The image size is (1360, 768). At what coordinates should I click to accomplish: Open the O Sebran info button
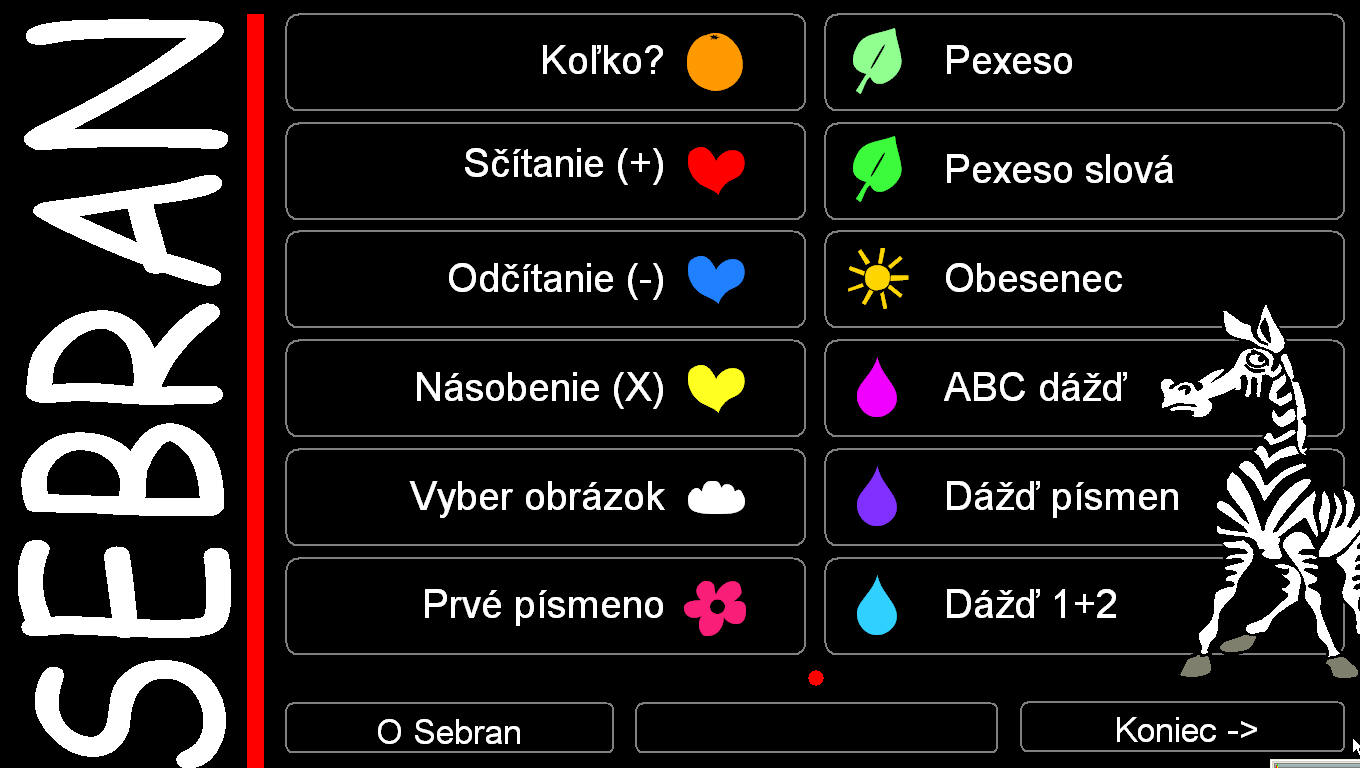click(449, 728)
